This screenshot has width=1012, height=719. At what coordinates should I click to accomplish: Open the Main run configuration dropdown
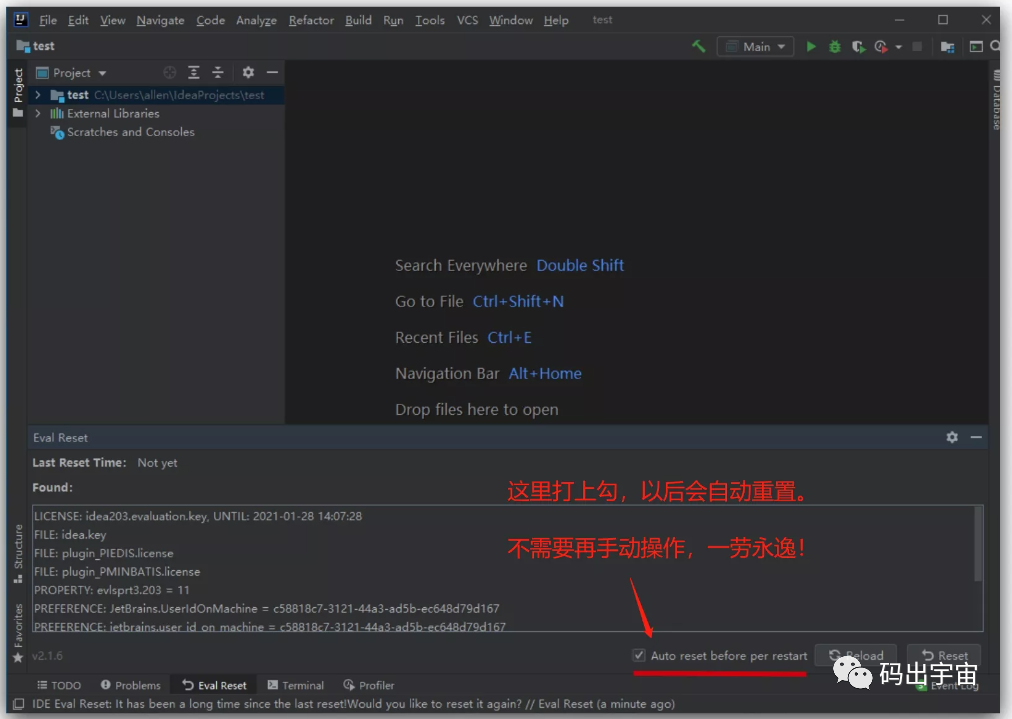pos(755,46)
